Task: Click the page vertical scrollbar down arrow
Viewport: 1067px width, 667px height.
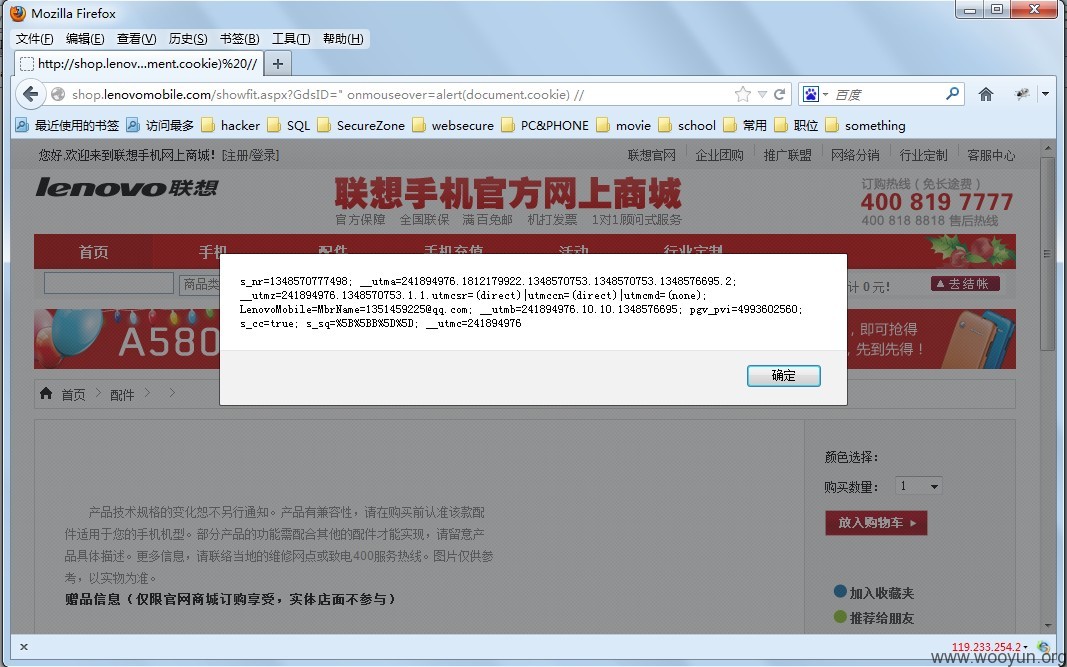Action: click(x=1047, y=625)
